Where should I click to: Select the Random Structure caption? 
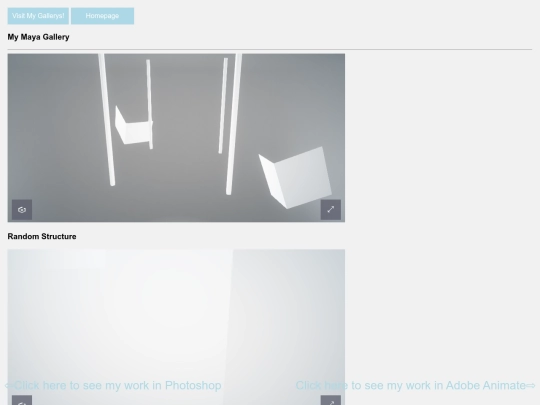coord(42,236)
